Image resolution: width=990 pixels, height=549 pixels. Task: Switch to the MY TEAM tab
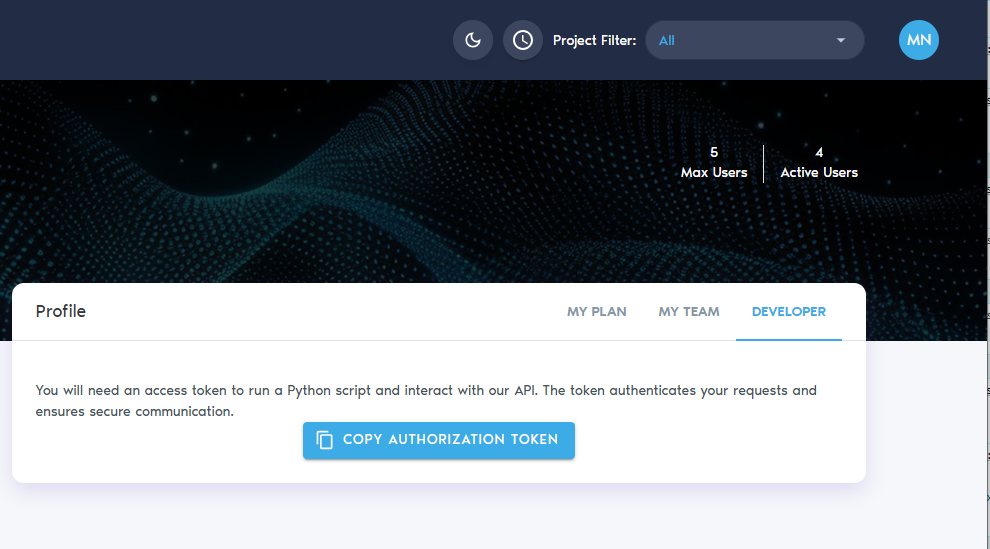(x=689, y=312)
